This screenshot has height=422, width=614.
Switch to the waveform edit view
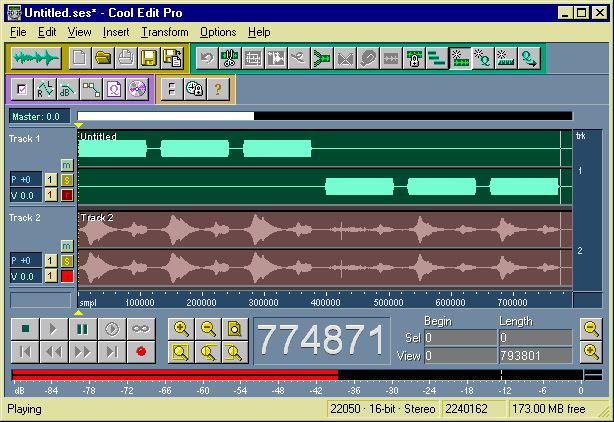click(x=36, y=58)
